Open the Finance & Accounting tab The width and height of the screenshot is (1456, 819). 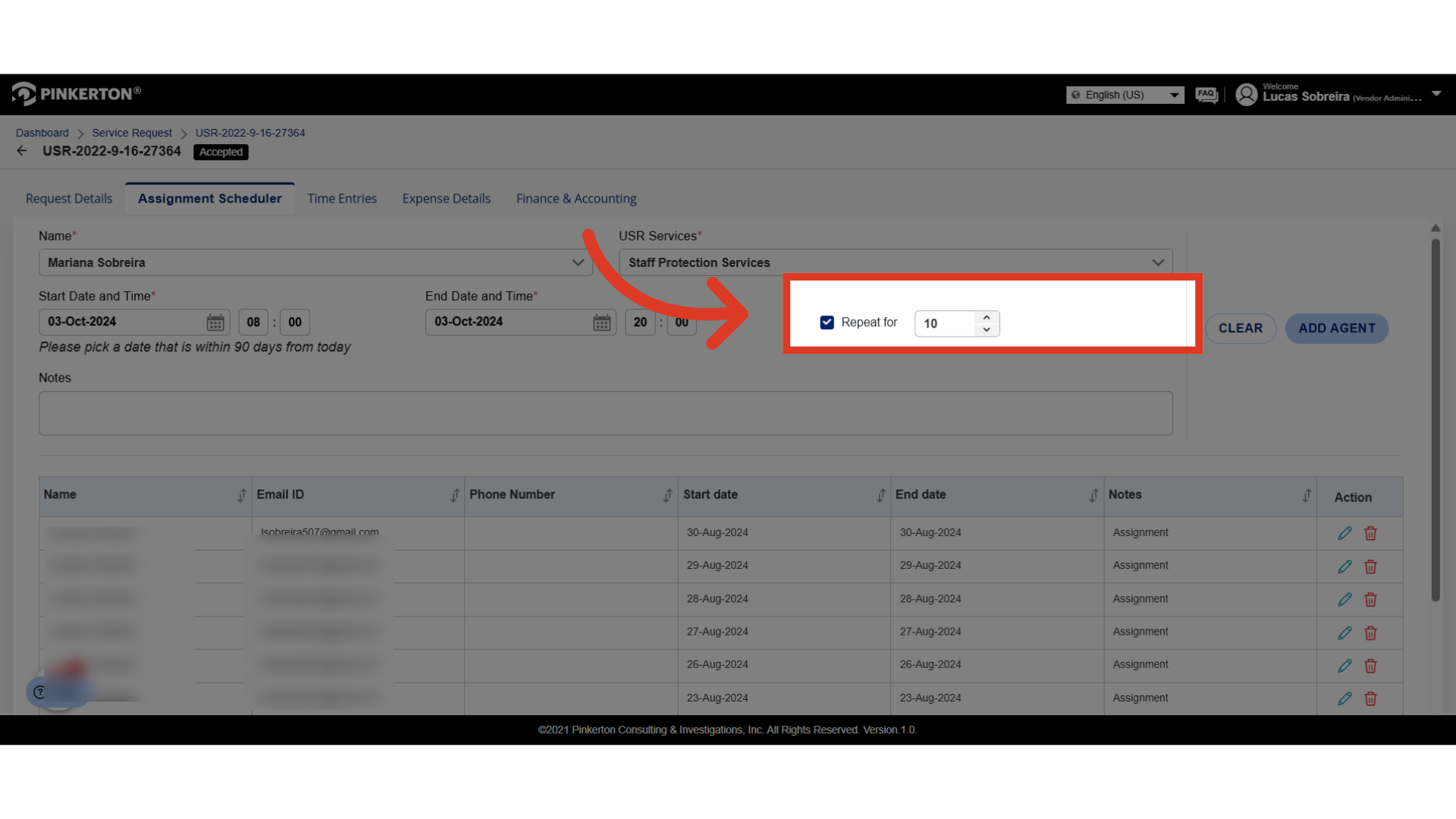[x=576, y=199]
